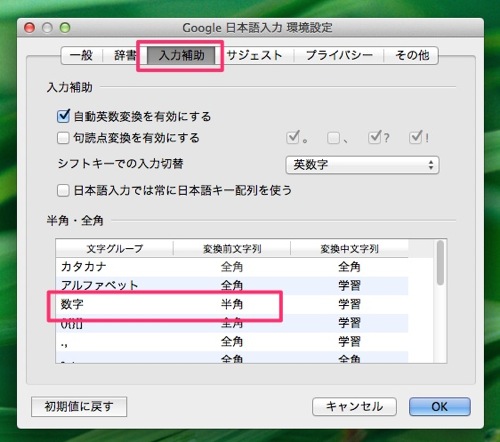Image resolution: width=500 pixels, height=442 pixels.
Task: Close the Google 日本語入力 環境設定 window
Action: 29,28
